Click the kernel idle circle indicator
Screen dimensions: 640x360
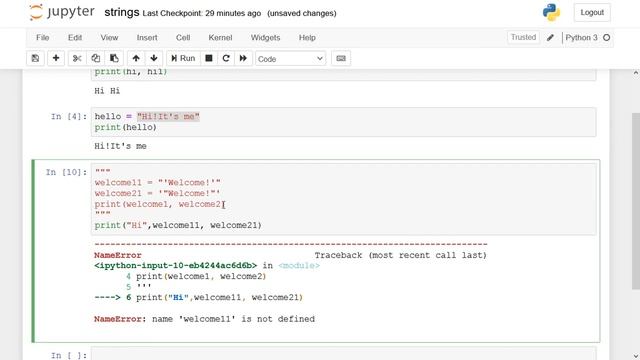607,38
